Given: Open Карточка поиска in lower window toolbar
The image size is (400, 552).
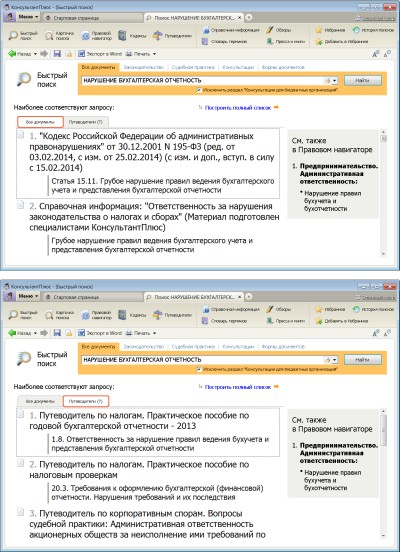Looking at the screenshot, I should tap(59, 315).
